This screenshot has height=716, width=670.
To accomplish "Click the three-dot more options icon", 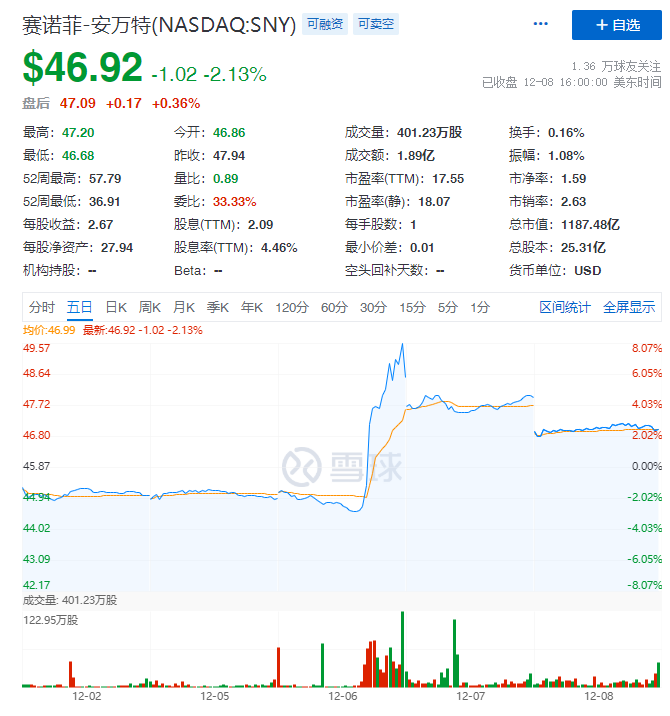I will click(x=541, y=24).
